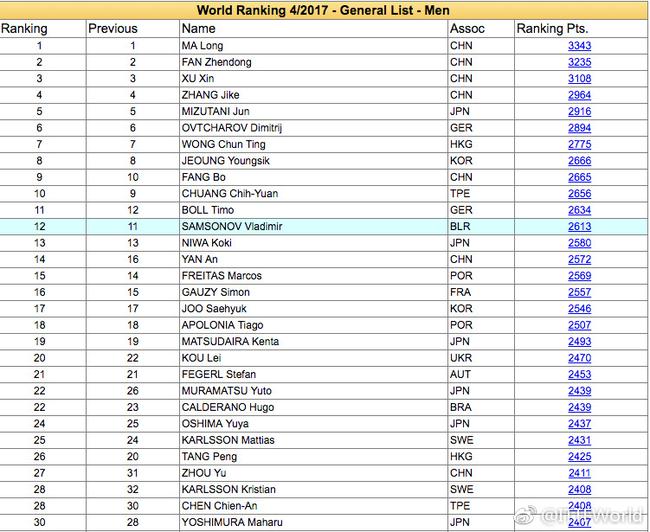Open 2557 points link for GAUZY Simon
The width and height of the screenshot is (650, 532).
point(579,292)
